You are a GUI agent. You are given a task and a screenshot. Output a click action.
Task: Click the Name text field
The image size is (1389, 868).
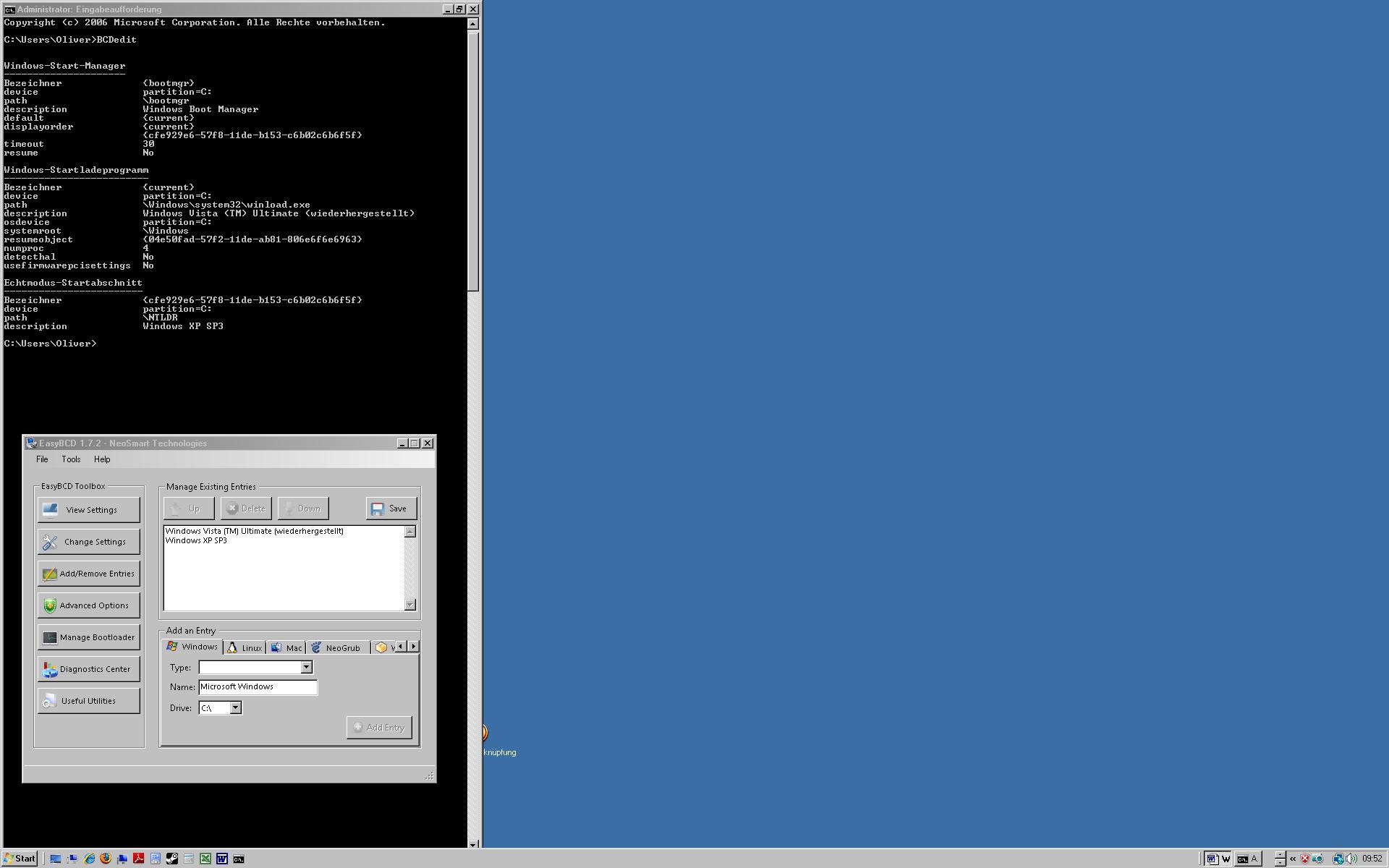pyautogui.click(x=258, y=687)
